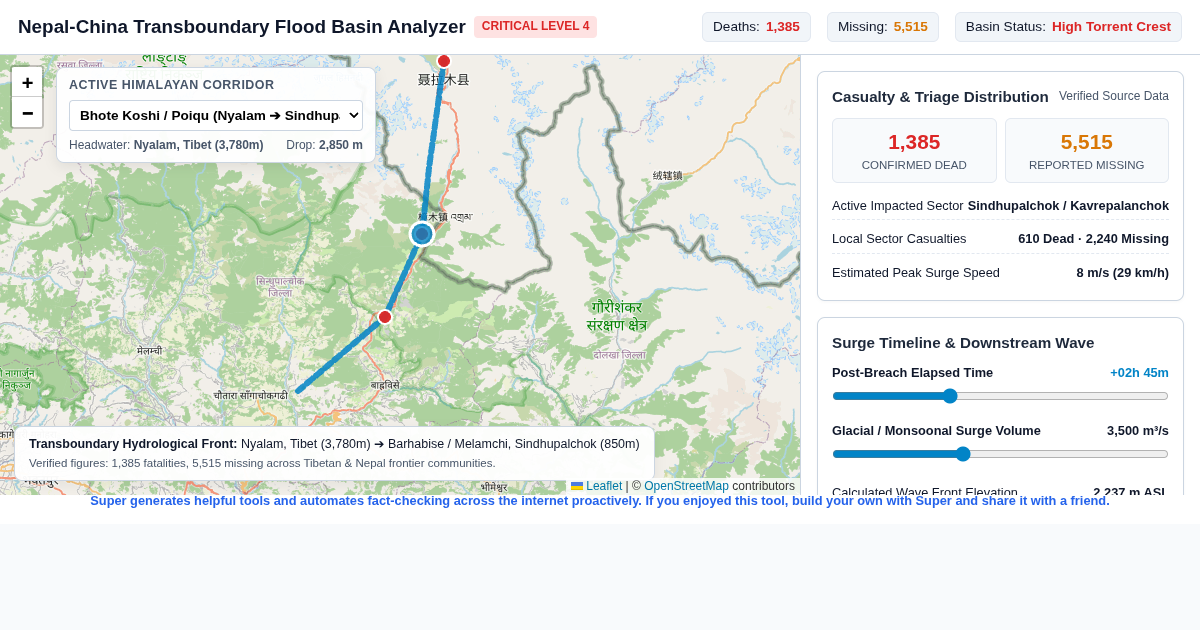Click the Verified Source Data label
Image resolution: width=1200 pixels, height=630 pixels.
coord(1114,96)
